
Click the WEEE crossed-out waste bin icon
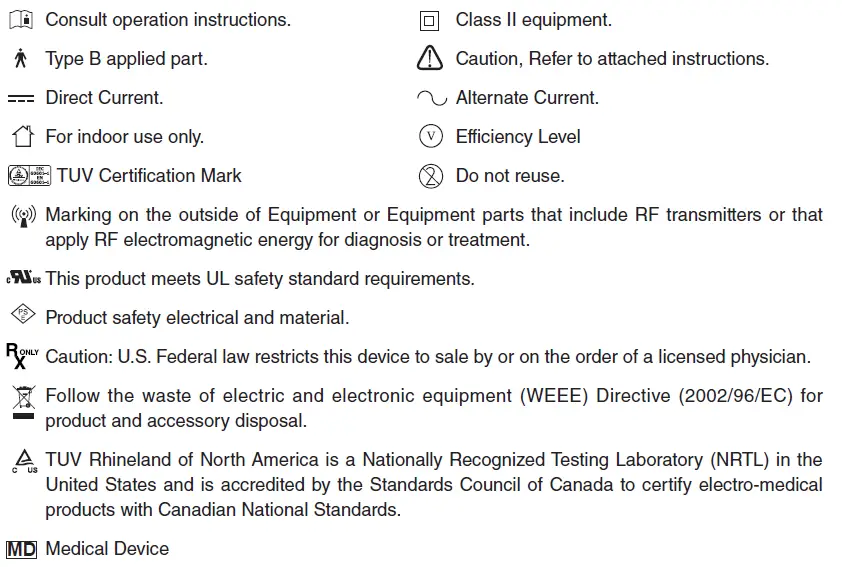(22, 399)
